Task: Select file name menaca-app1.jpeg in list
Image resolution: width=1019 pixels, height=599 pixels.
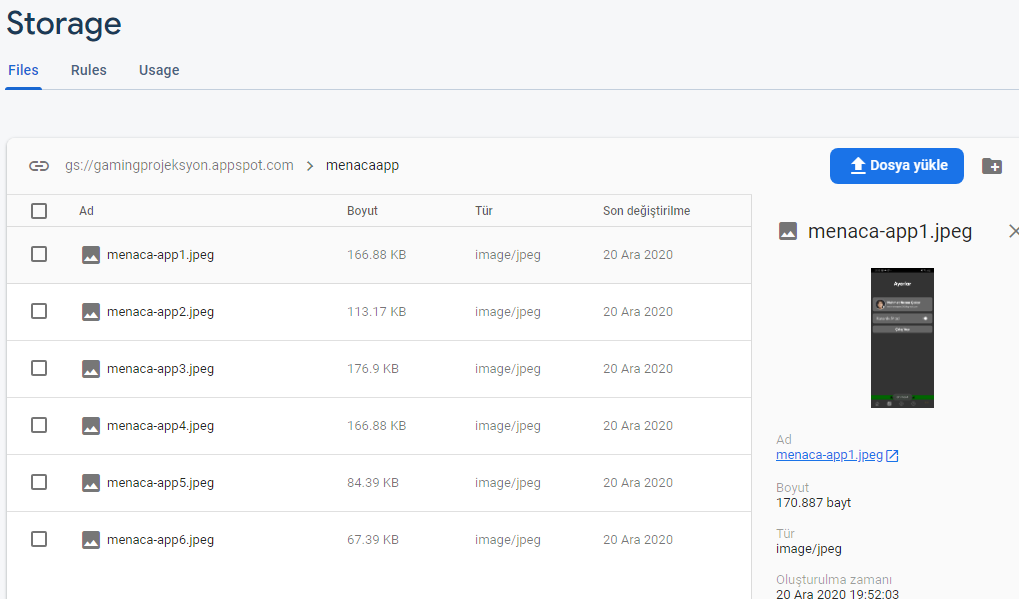Action: coord(161,255)
